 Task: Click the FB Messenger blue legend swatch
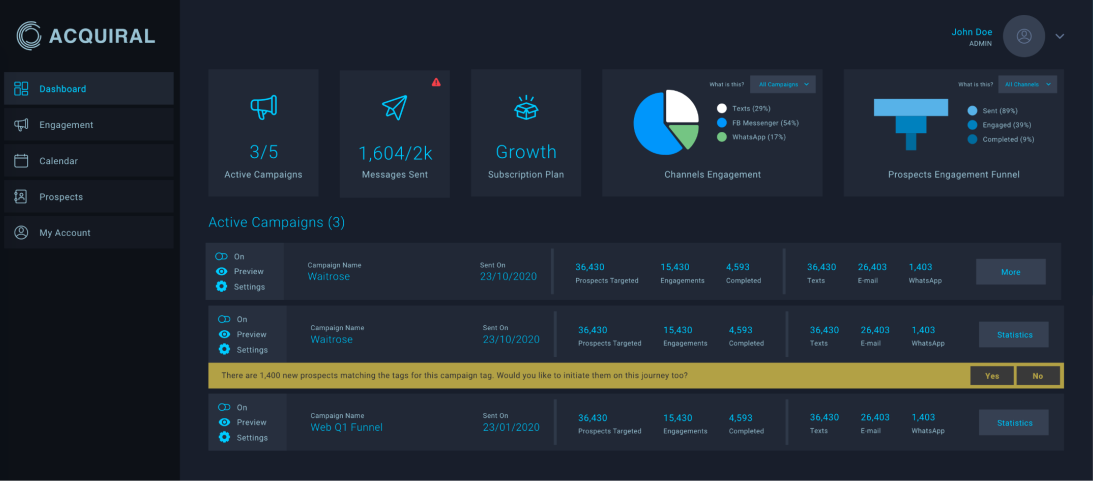tap(722, 123)
